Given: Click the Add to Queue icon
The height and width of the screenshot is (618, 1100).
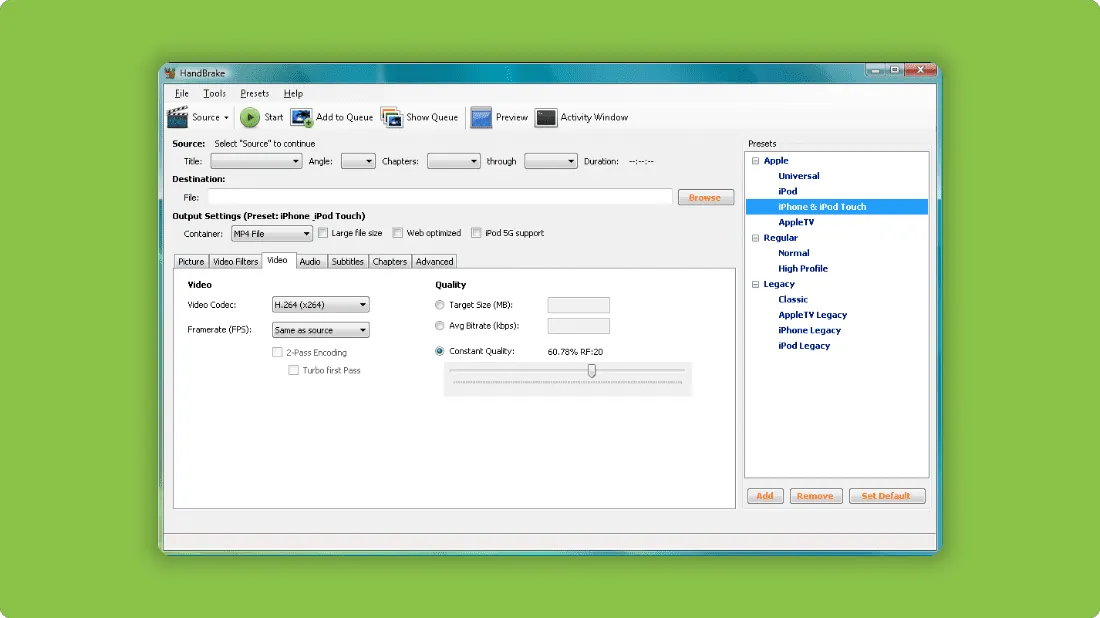Looking at the screenshot, I should 302,117.
